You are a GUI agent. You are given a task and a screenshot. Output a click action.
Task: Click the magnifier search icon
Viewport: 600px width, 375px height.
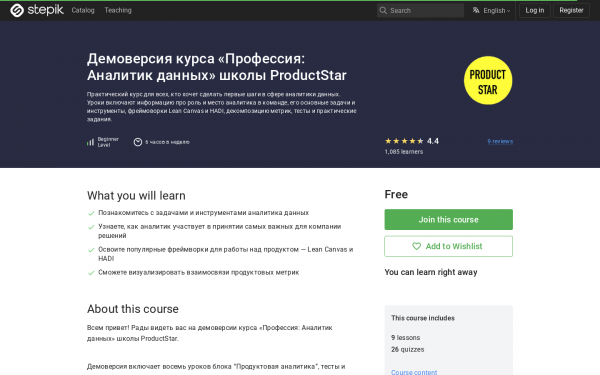point(383,10)
